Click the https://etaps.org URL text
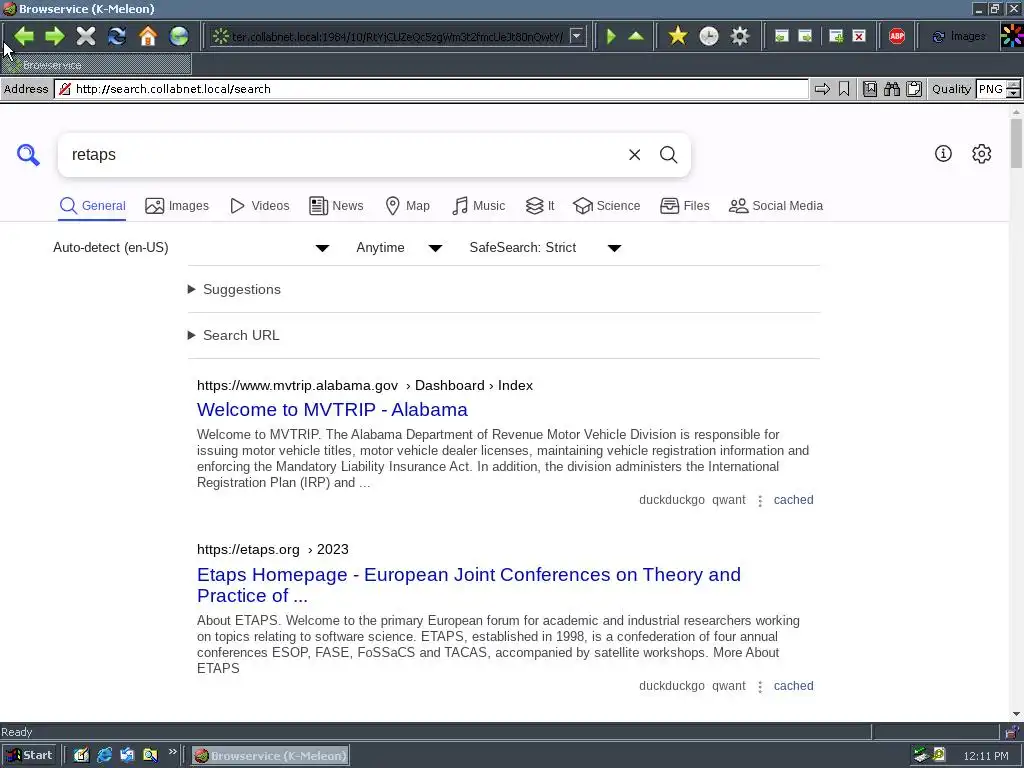This screenshot has height=768, width=1024. (x=248, y=549)
